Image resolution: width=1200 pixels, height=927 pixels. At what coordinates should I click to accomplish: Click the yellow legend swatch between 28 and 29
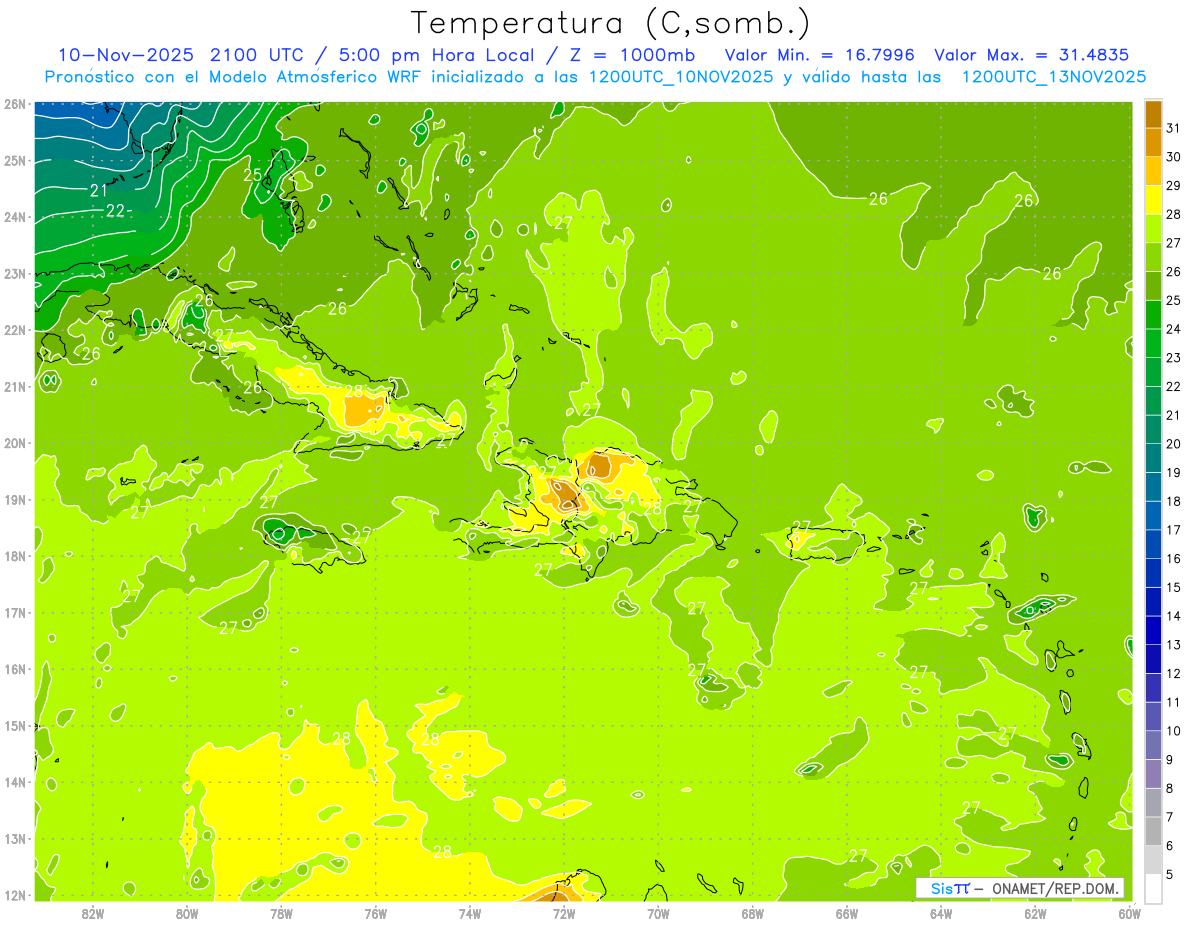pos(1154,200)
